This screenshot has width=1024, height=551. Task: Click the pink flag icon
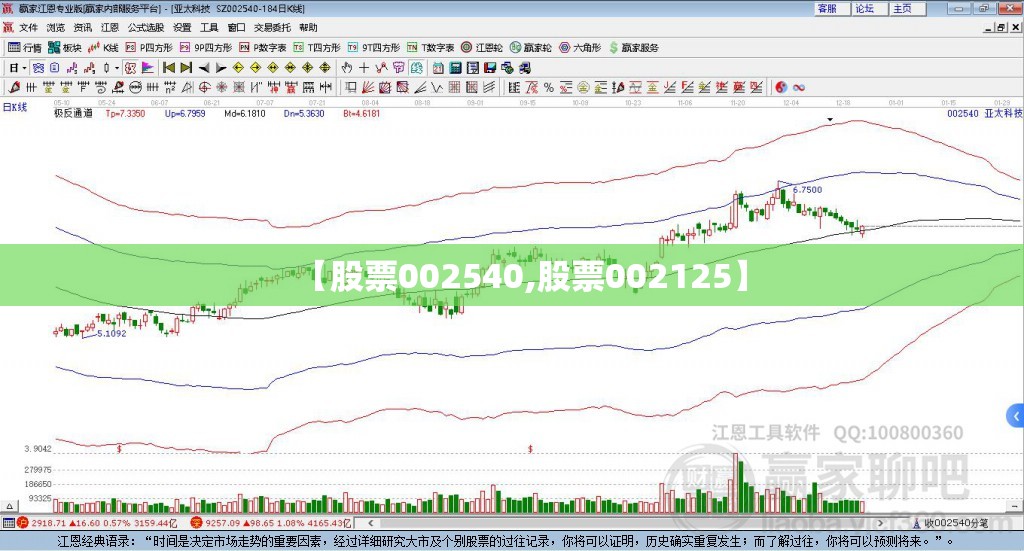pyautogui.click(x=148, y=68)
